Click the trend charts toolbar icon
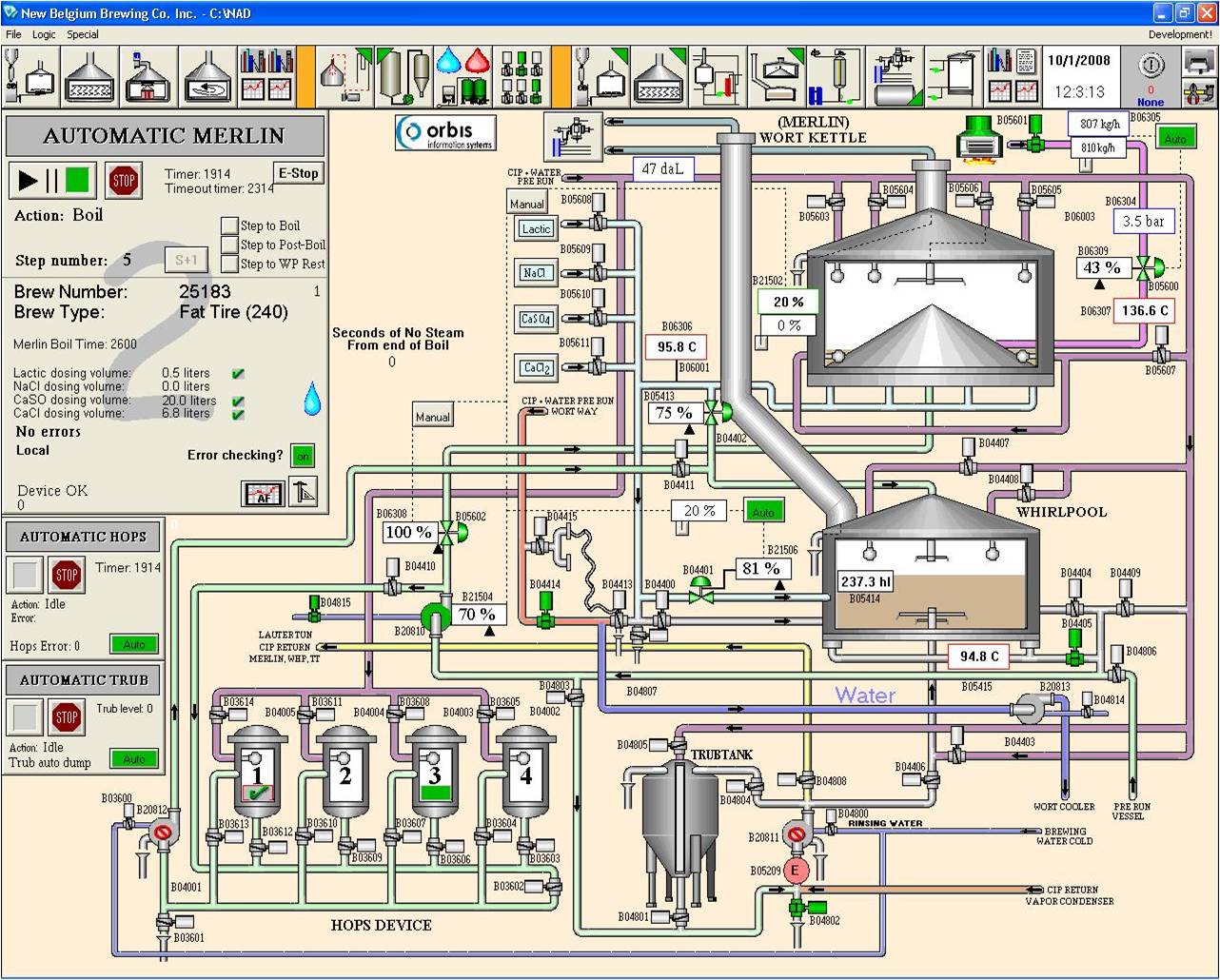Viewport: 1220px width, 980px height. 266,76
